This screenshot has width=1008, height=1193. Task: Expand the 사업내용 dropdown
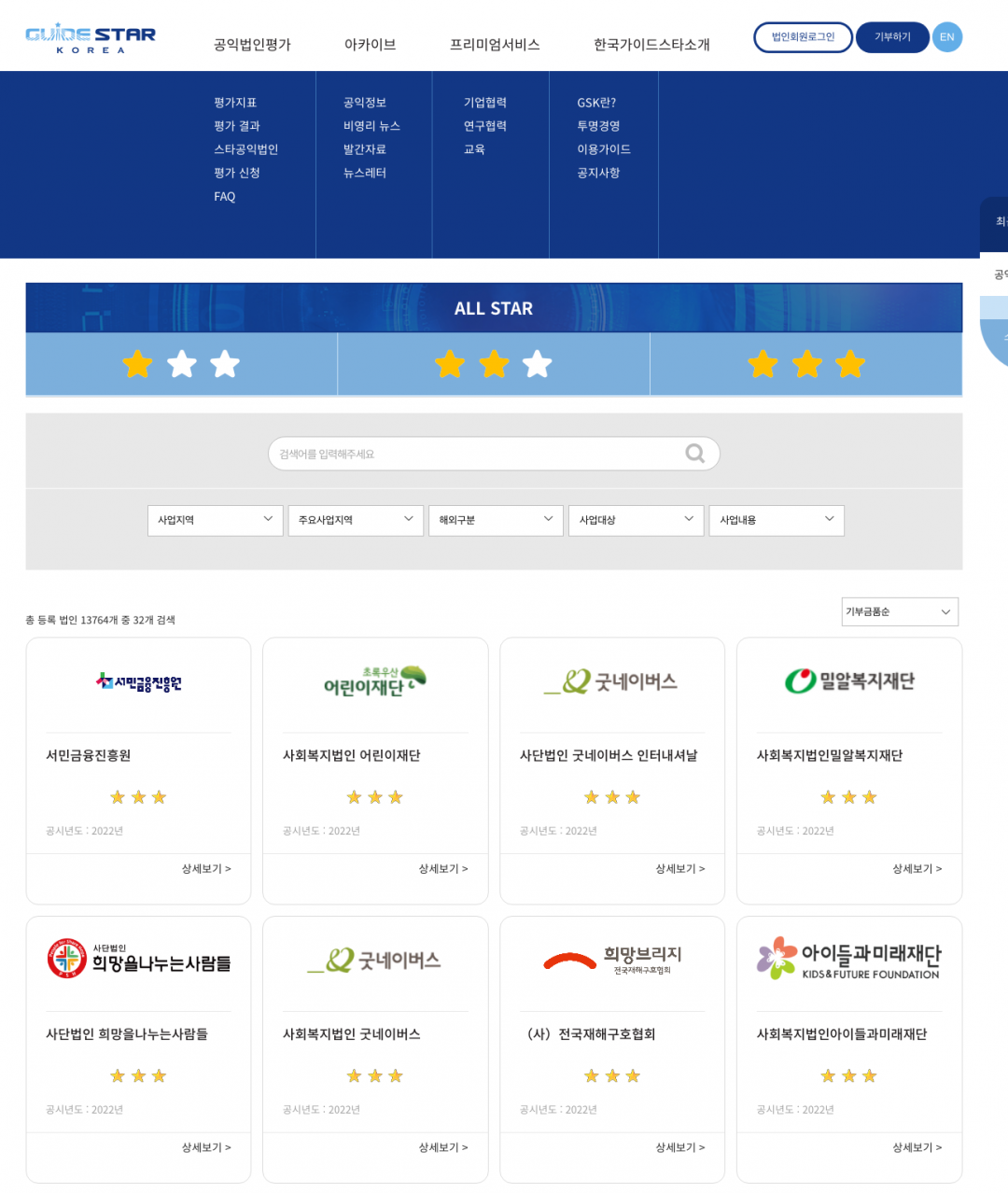(x=777, y=520)
